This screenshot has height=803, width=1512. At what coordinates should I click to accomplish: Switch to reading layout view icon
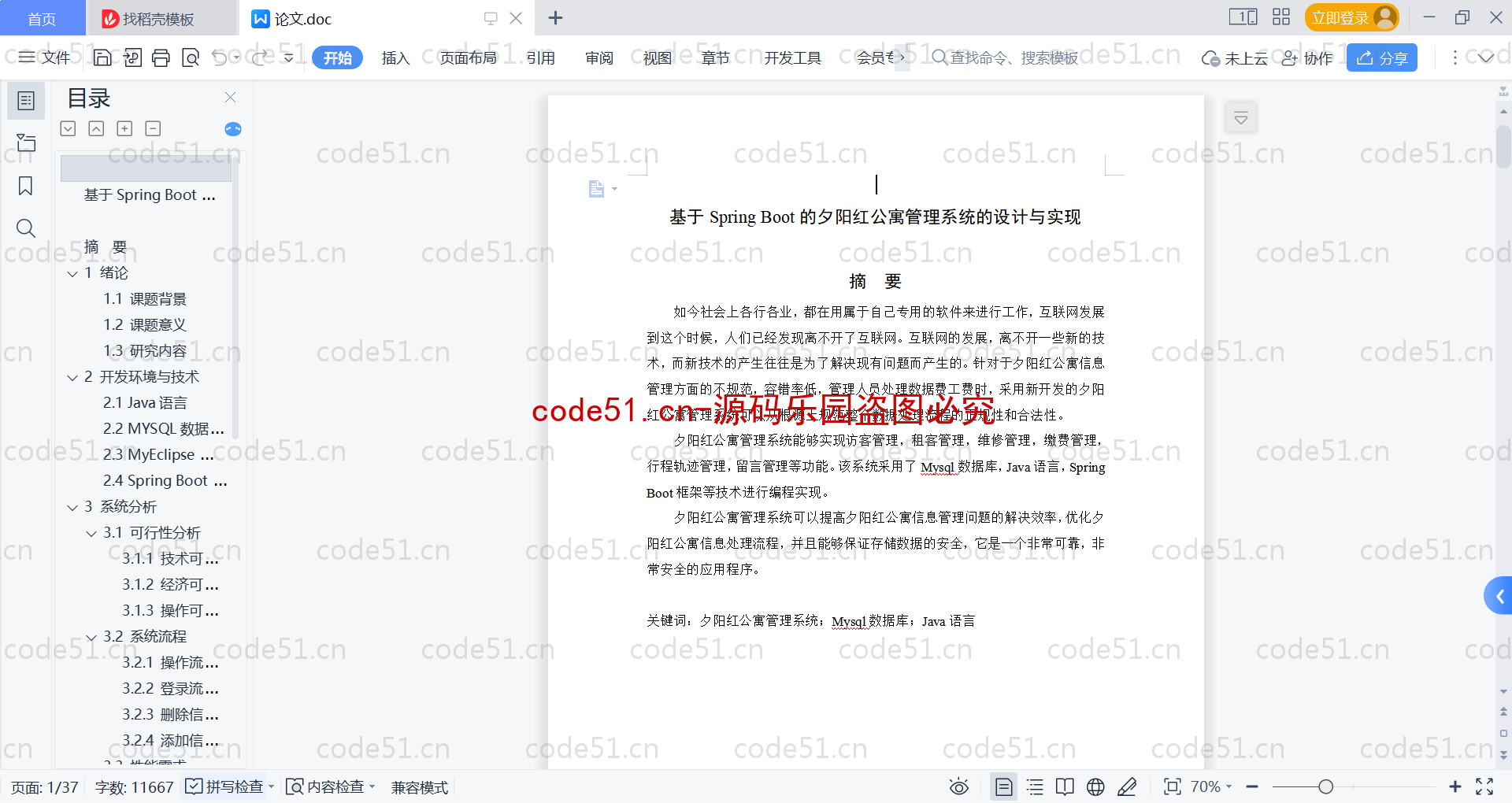(1065, 786)
